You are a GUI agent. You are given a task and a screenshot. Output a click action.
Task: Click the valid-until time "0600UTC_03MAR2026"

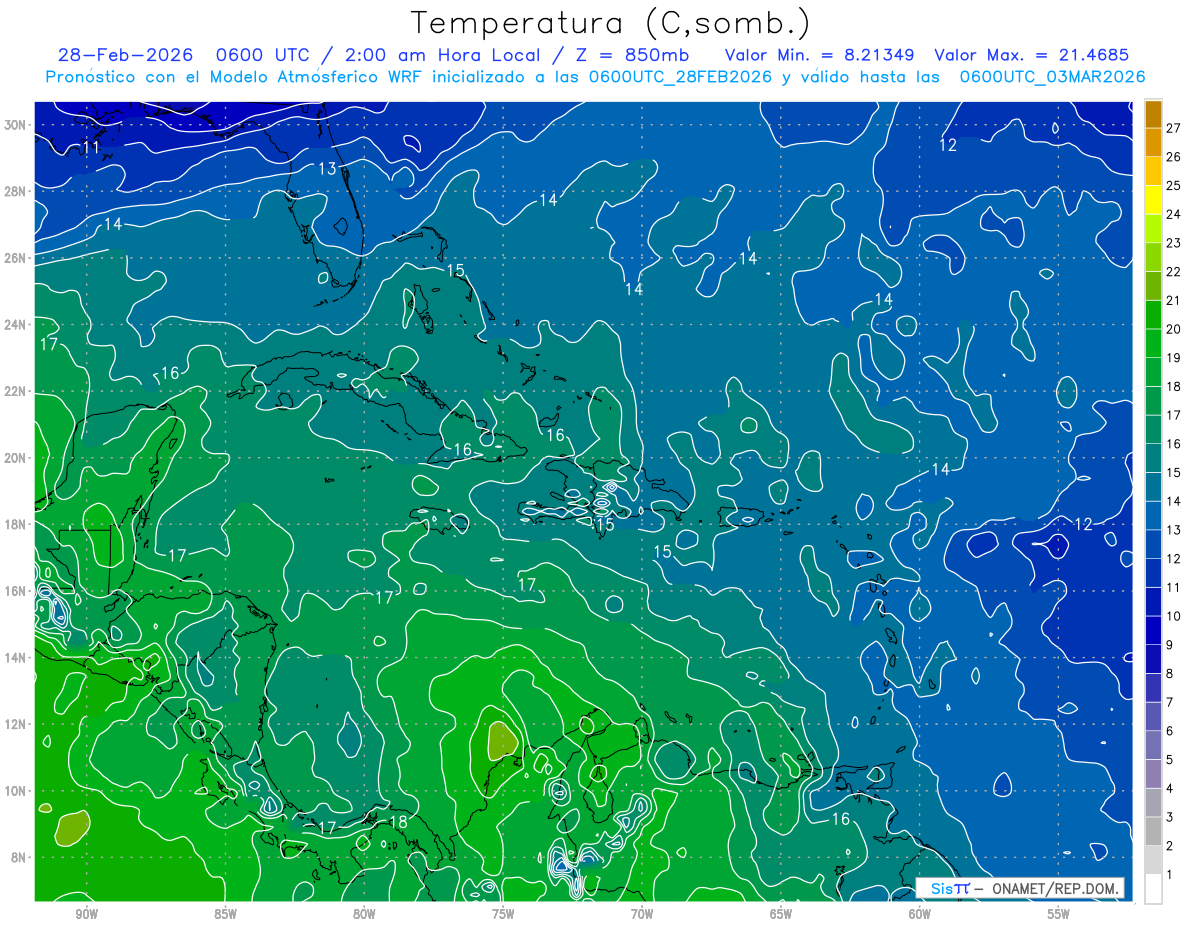pos(1052,76)
